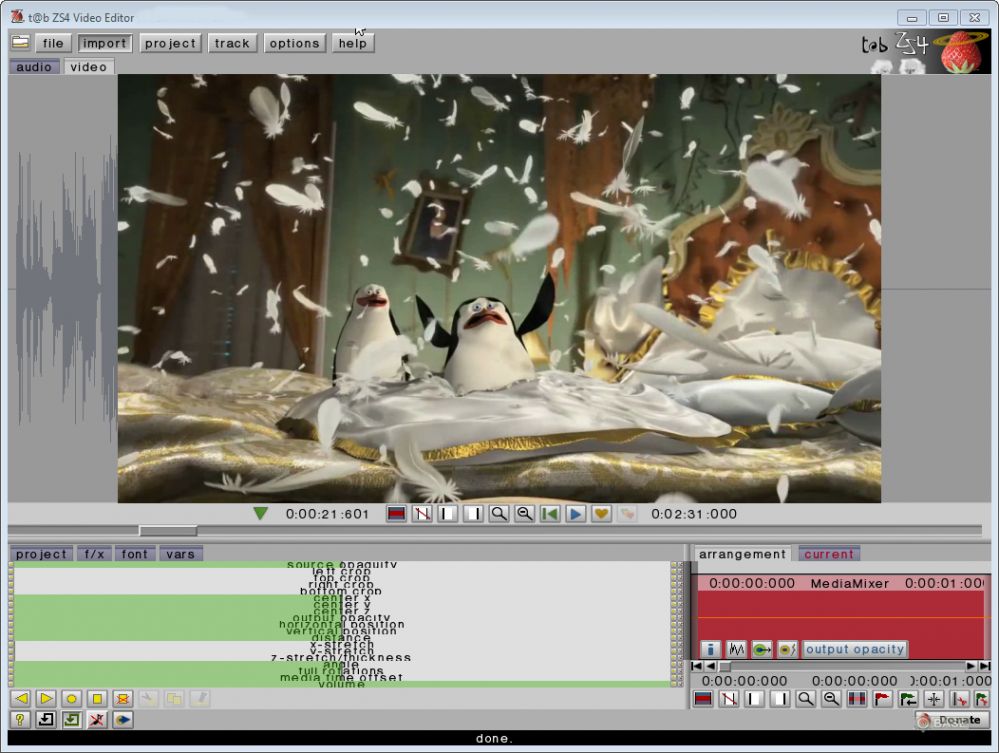Click the green circle arrow icon on MediaMixer
The image size is (999, 753).
tap(762, 649)
